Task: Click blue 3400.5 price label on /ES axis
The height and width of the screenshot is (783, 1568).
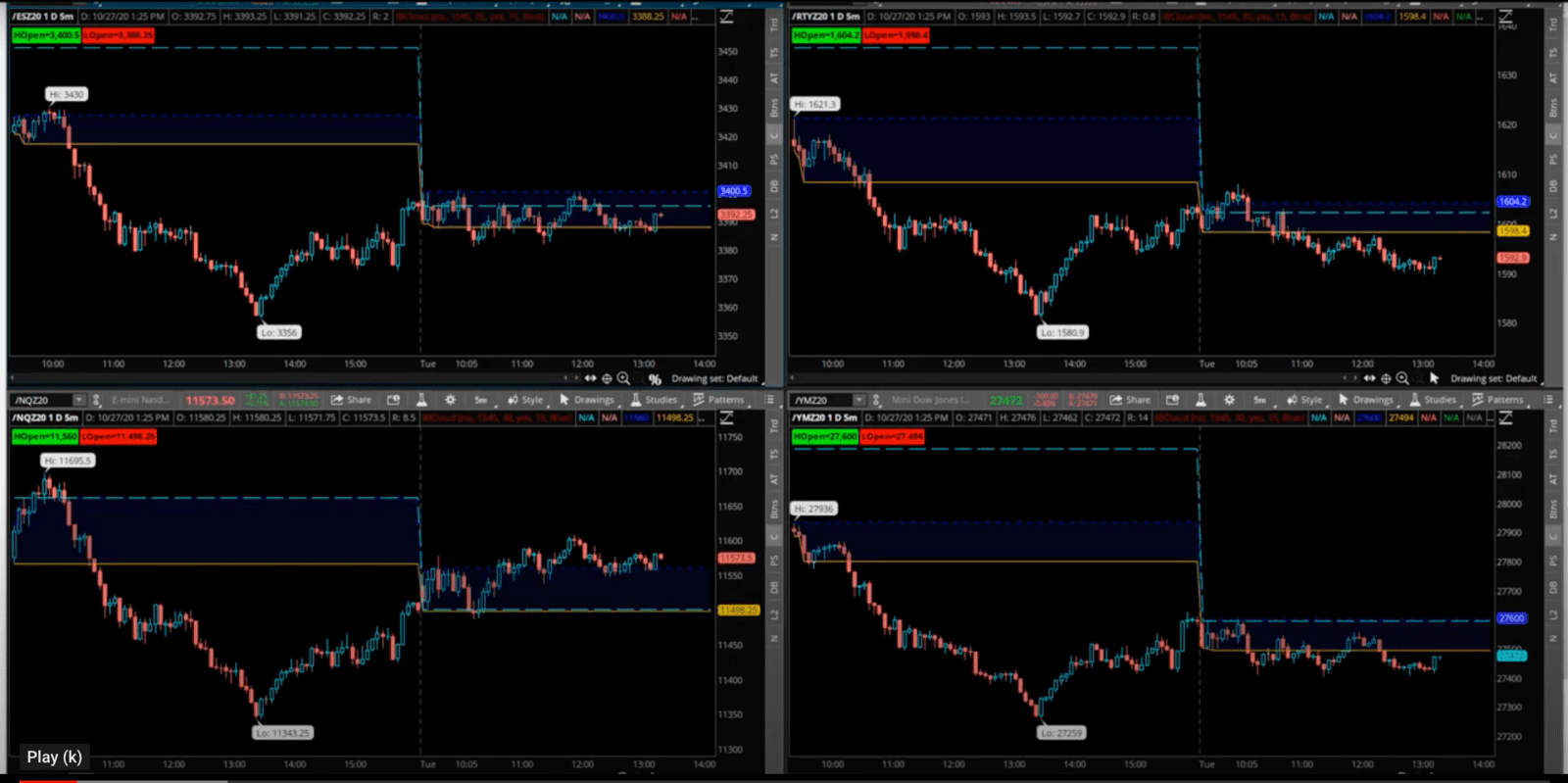Action: [734, 191]
